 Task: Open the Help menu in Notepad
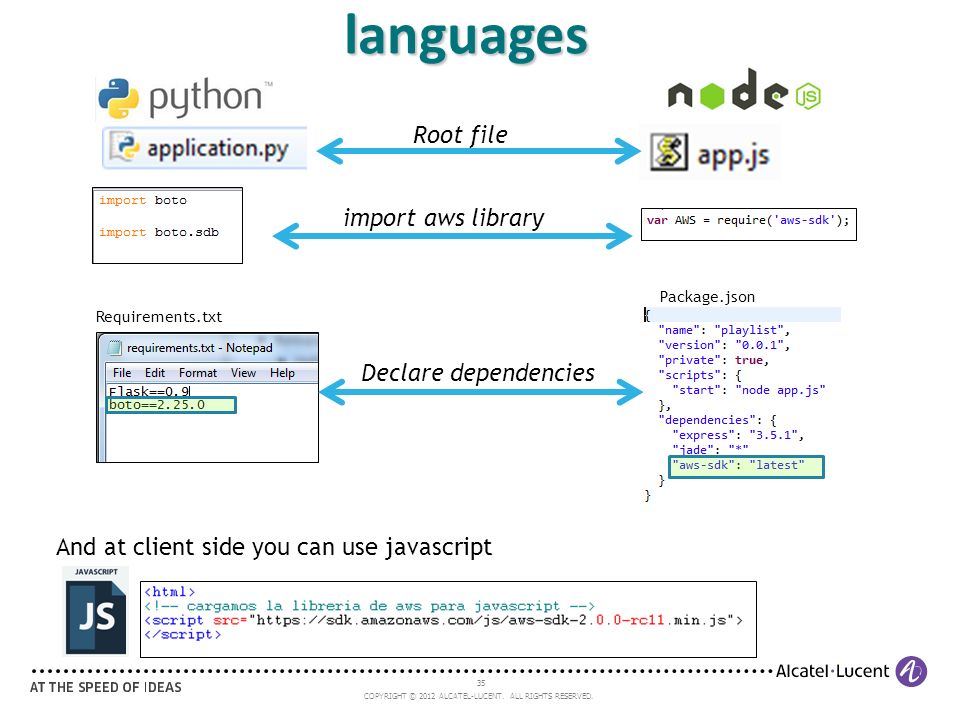282,373
